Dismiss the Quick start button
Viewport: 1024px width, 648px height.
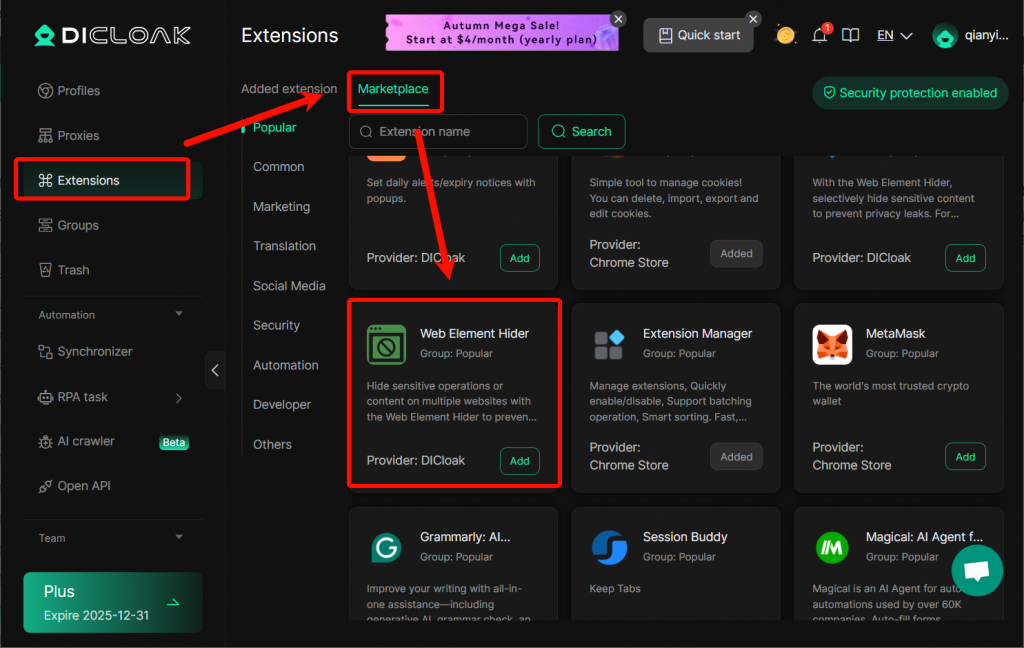[x=753, y=19]
